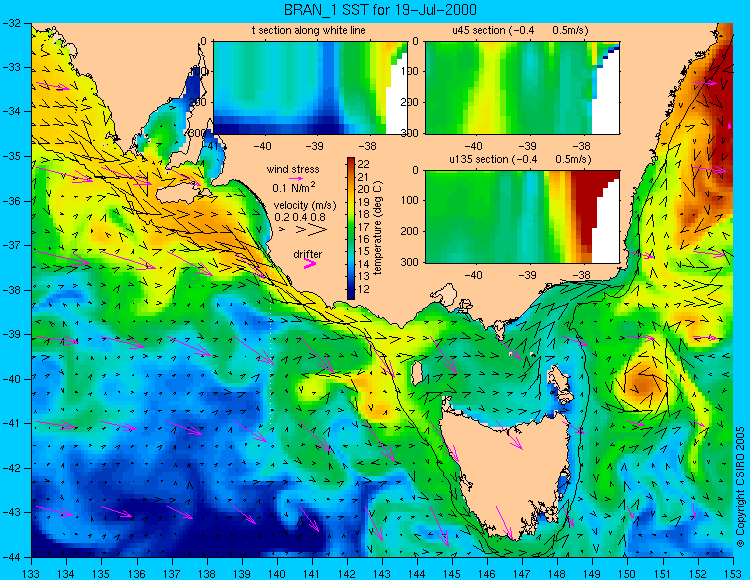Click colorbar tick value 16
The image size is (750, 580).
pos(364,239)
